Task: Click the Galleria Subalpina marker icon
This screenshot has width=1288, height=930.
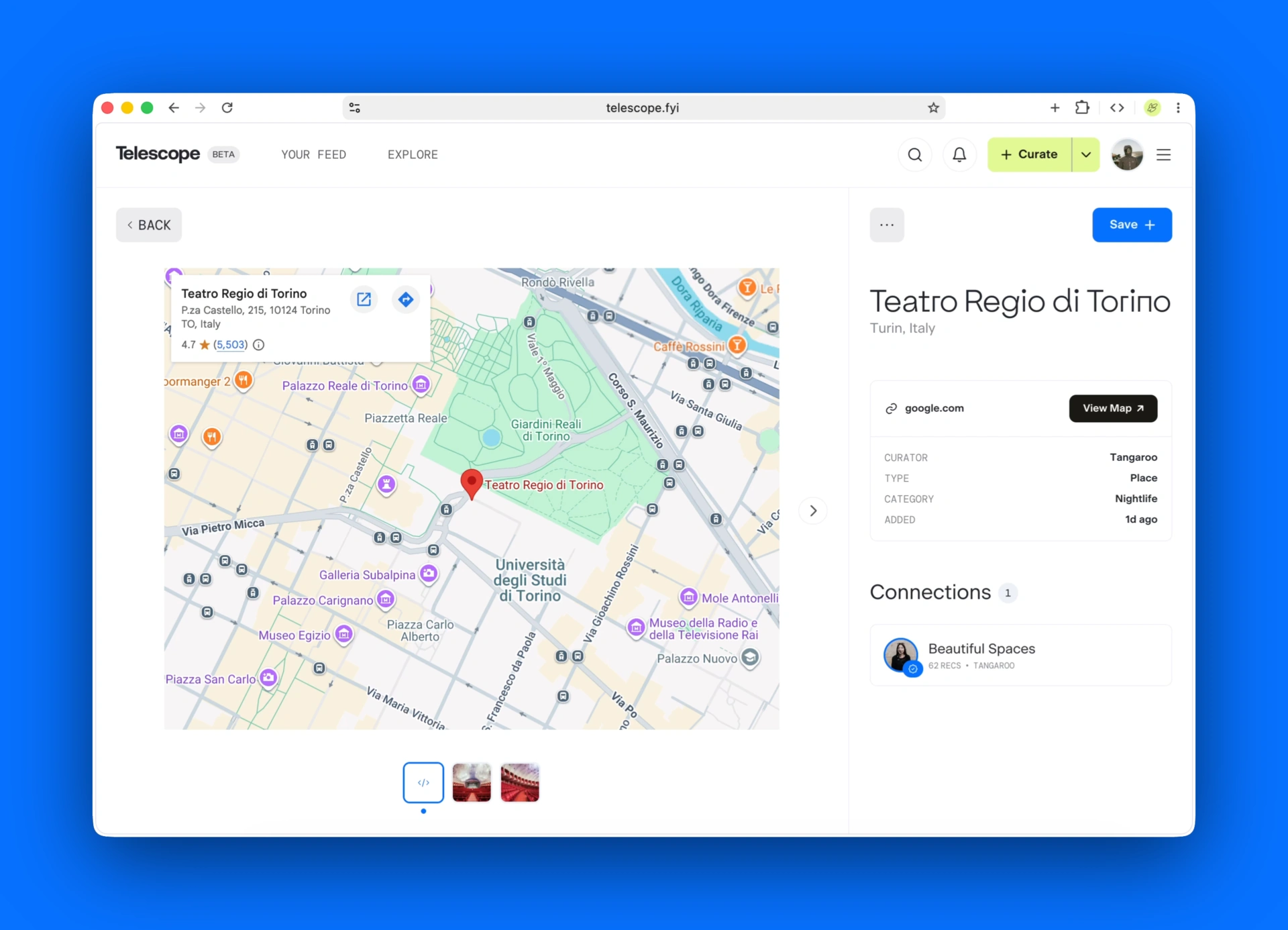Action: coord(429,574)
